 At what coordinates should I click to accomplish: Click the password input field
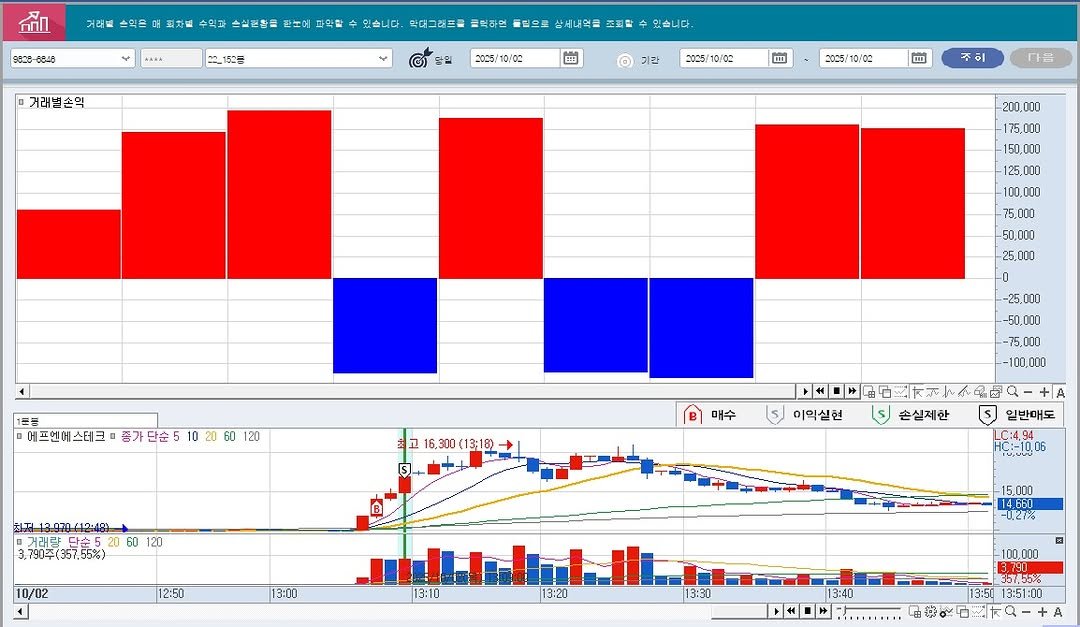tap(171, 59)
